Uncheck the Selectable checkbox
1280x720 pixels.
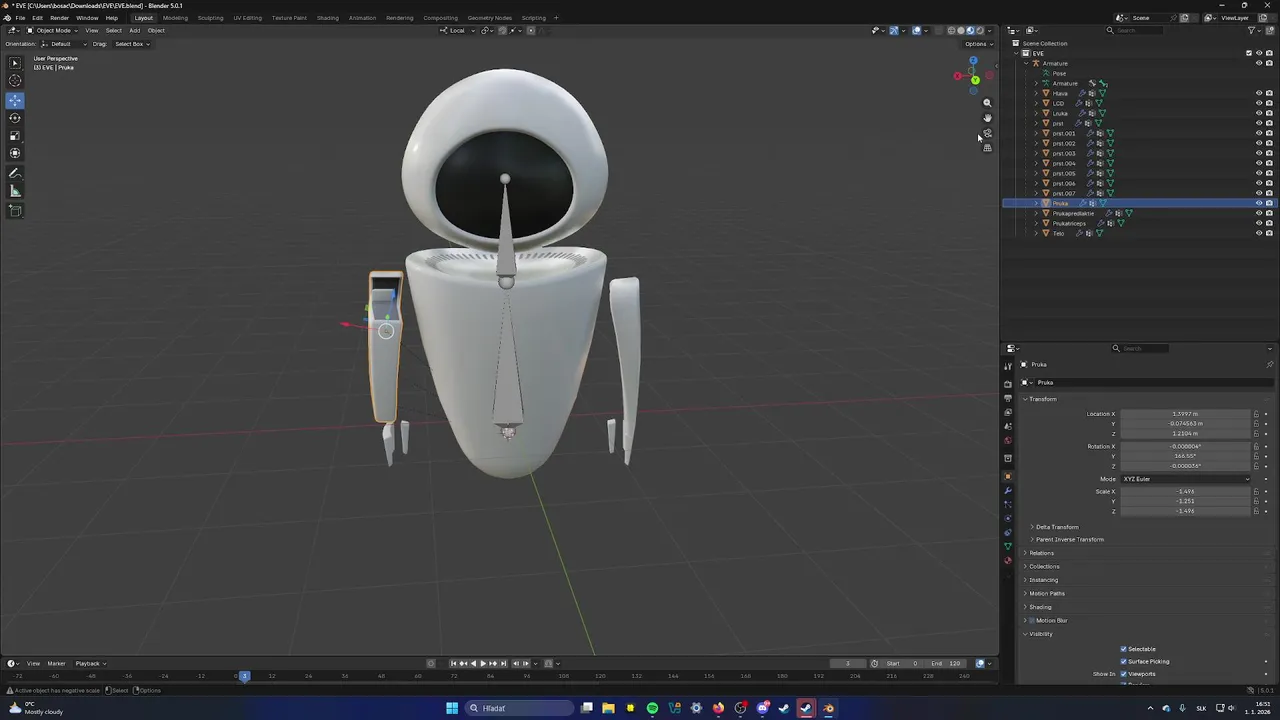click(1123, 649)
